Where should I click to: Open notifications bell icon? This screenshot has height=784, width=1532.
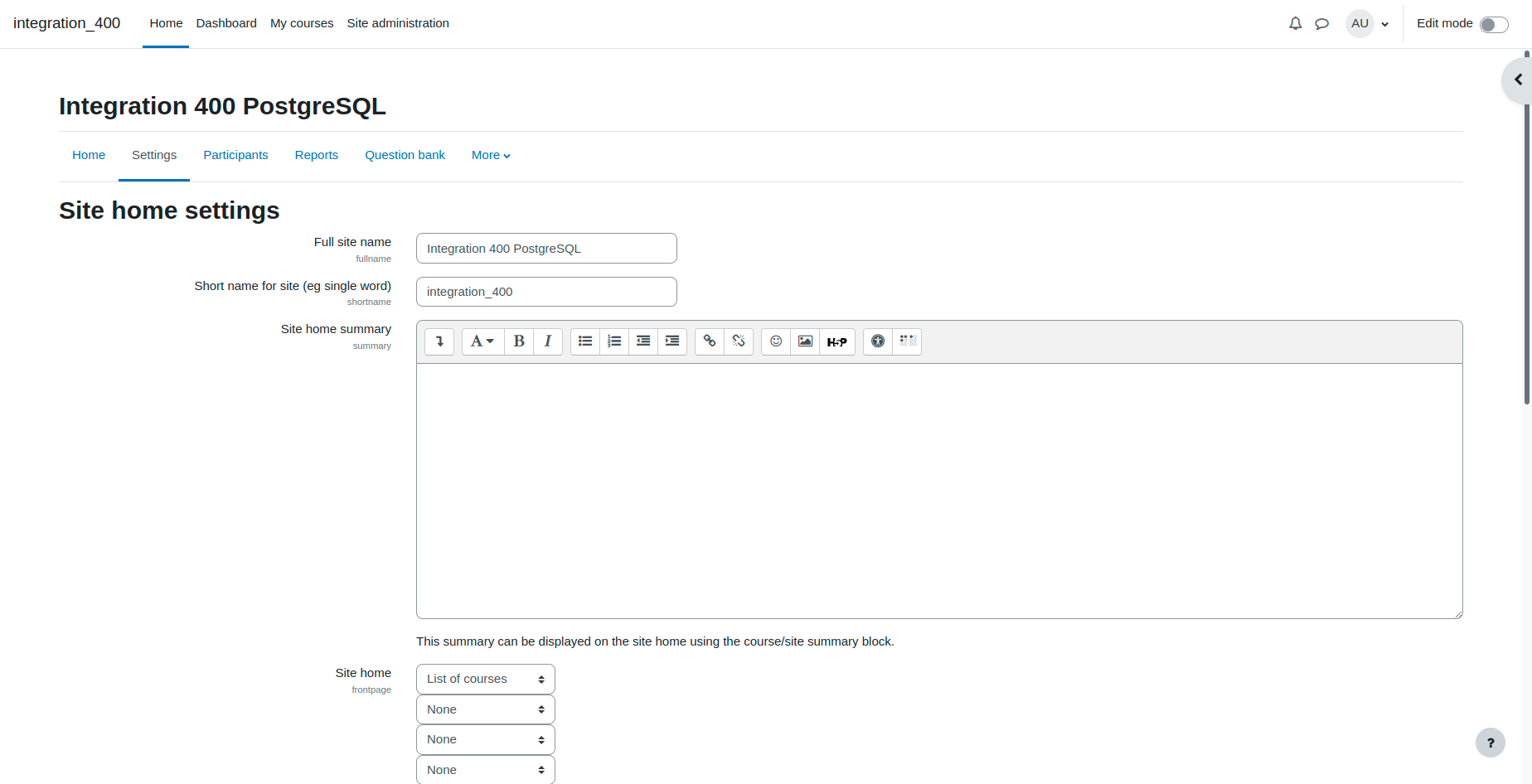1296,24
